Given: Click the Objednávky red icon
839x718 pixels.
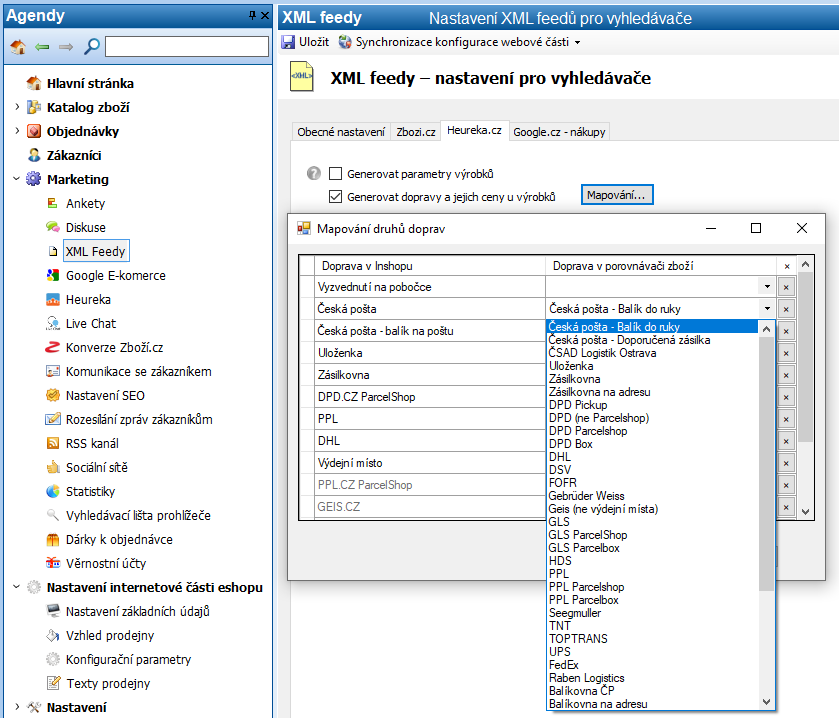Looking at the screenshot, I should click(x=34, y=131).
